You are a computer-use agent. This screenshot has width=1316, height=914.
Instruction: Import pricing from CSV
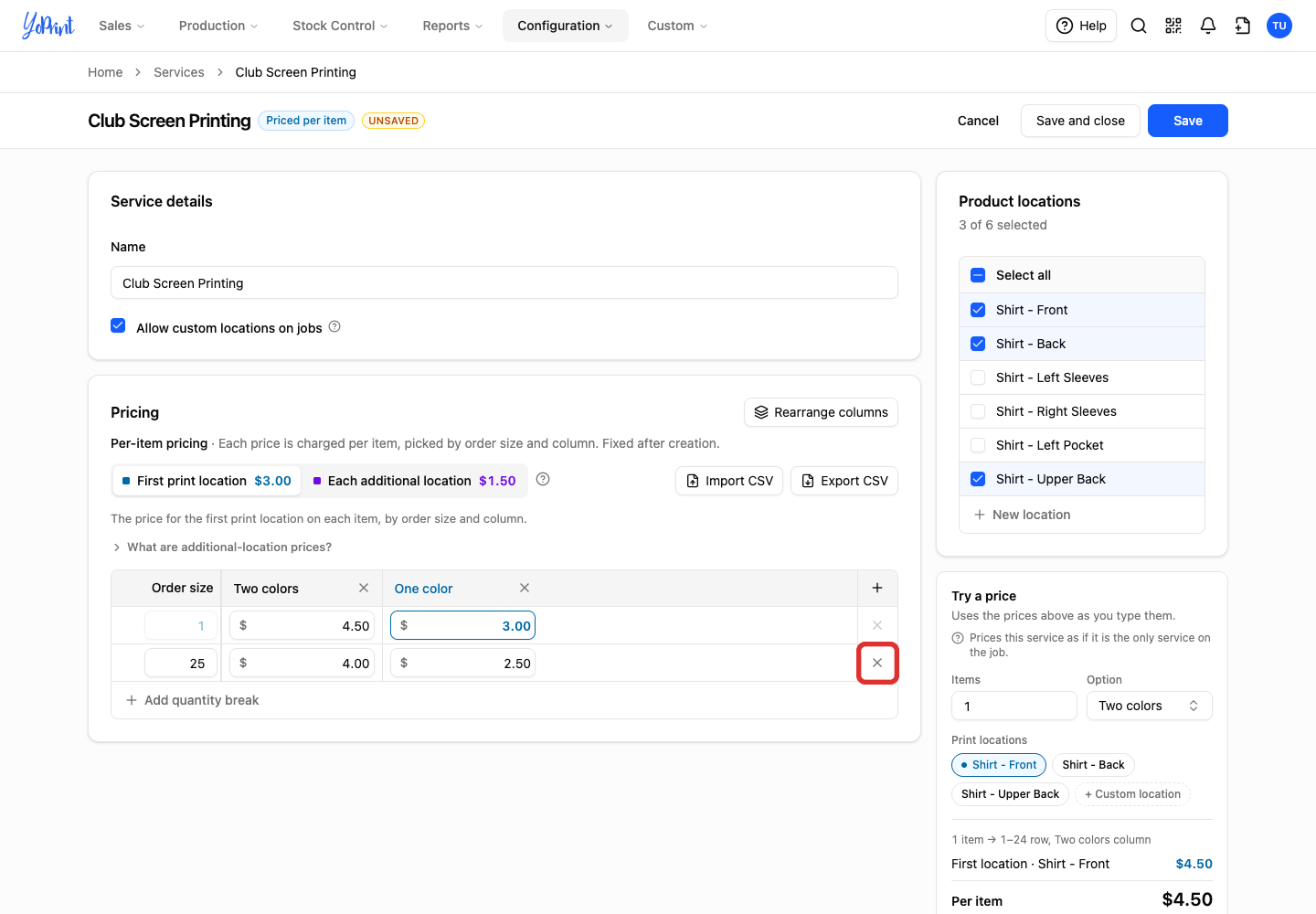(x=729, y=481)
